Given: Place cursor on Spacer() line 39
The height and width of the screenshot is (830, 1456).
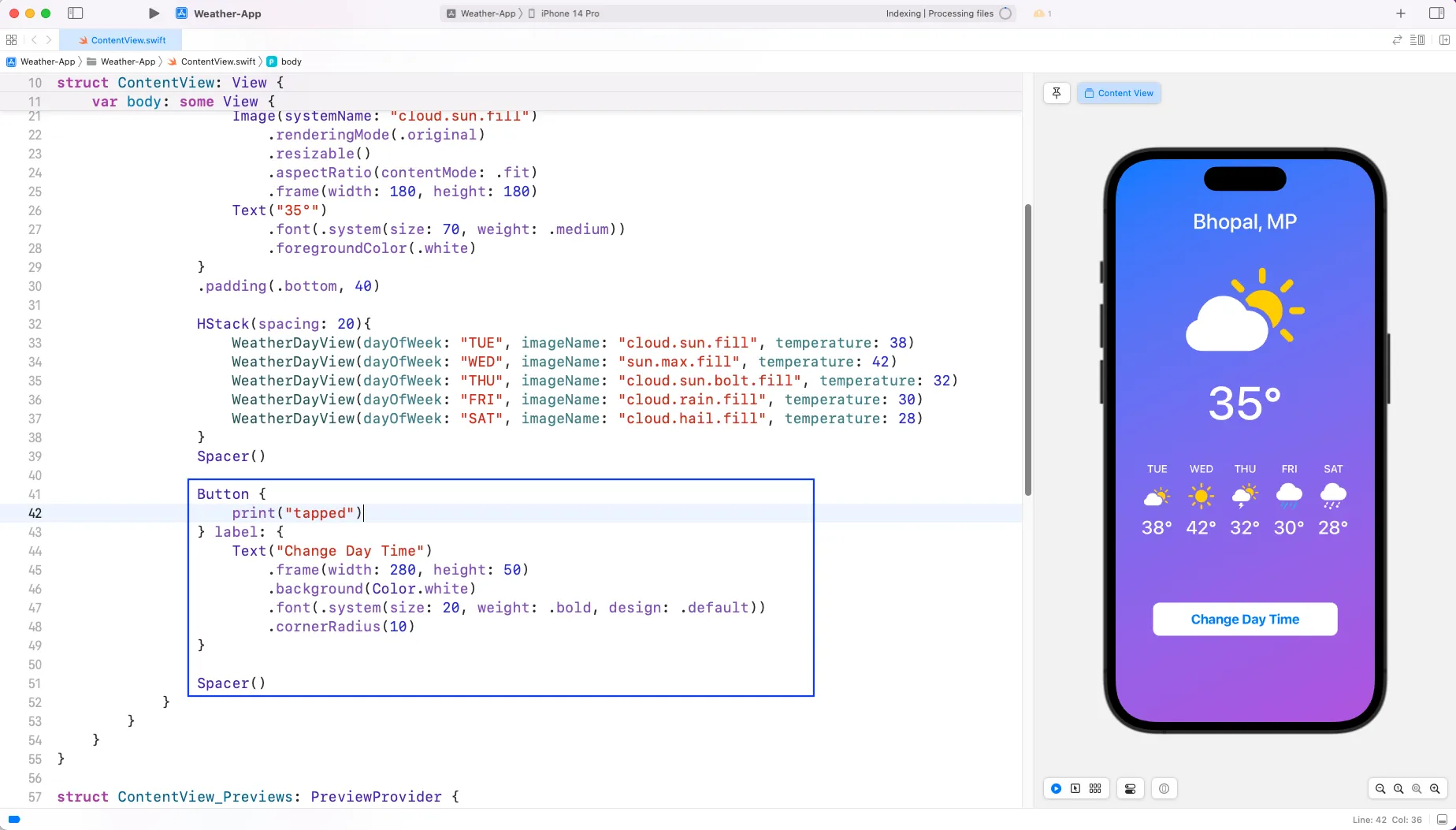Looking at the screenshot, I should [x=231, y=456].
